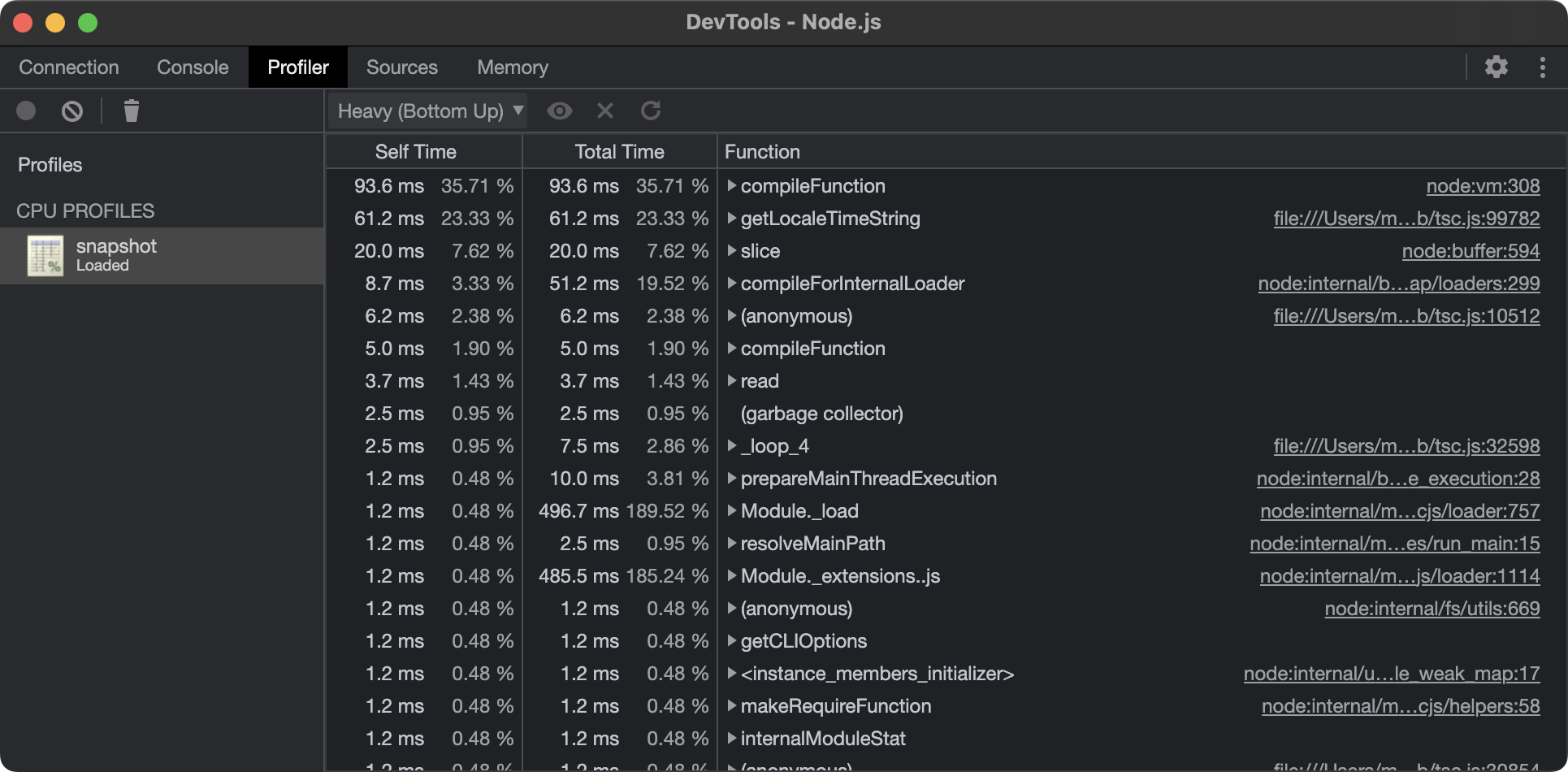Select the (garbage collector) row
1568x772 pixels.
[821, 414]
